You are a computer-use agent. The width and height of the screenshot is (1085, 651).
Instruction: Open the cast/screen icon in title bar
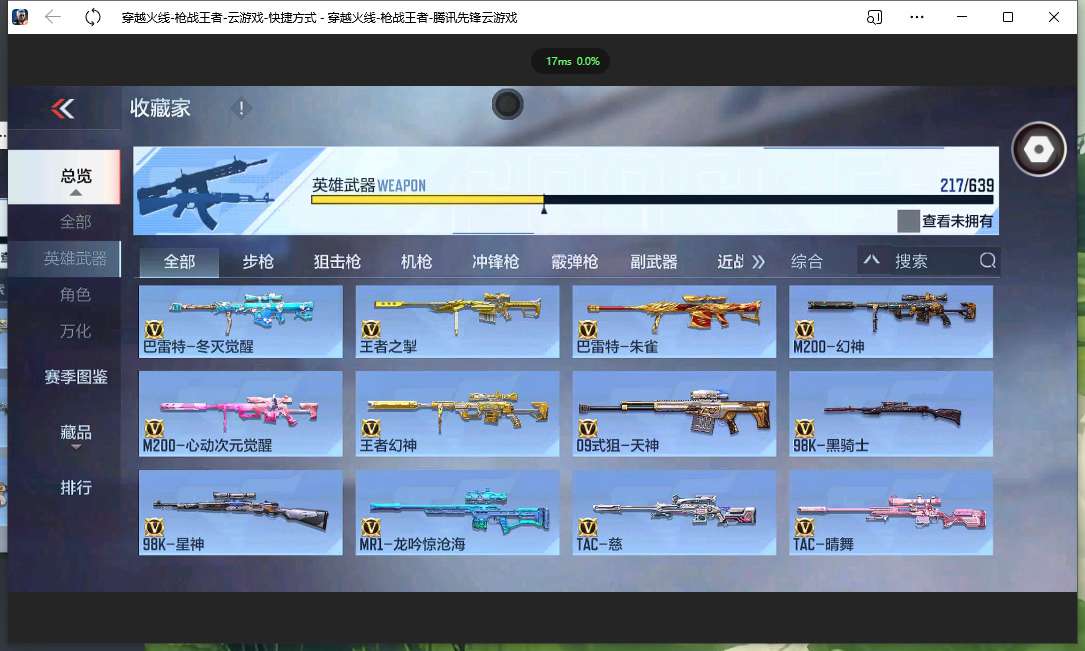[x=875, y=17]
